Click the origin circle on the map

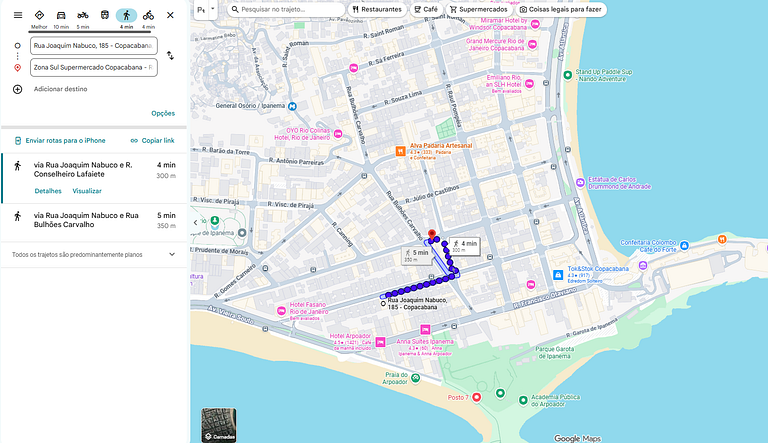tap(383, 304)
